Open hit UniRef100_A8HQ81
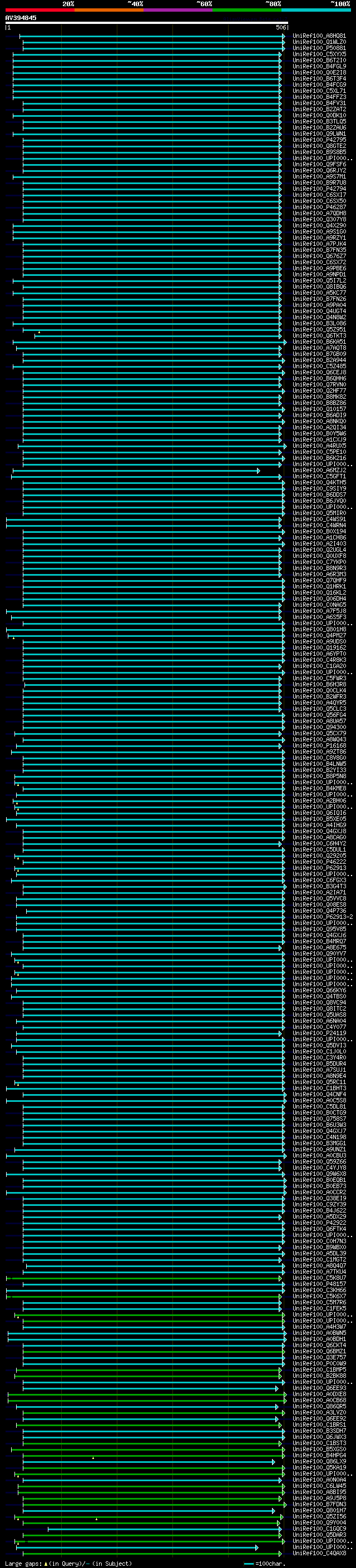Image resolution: width=356 pixels, height=1568 pixels. pos(319,36)
